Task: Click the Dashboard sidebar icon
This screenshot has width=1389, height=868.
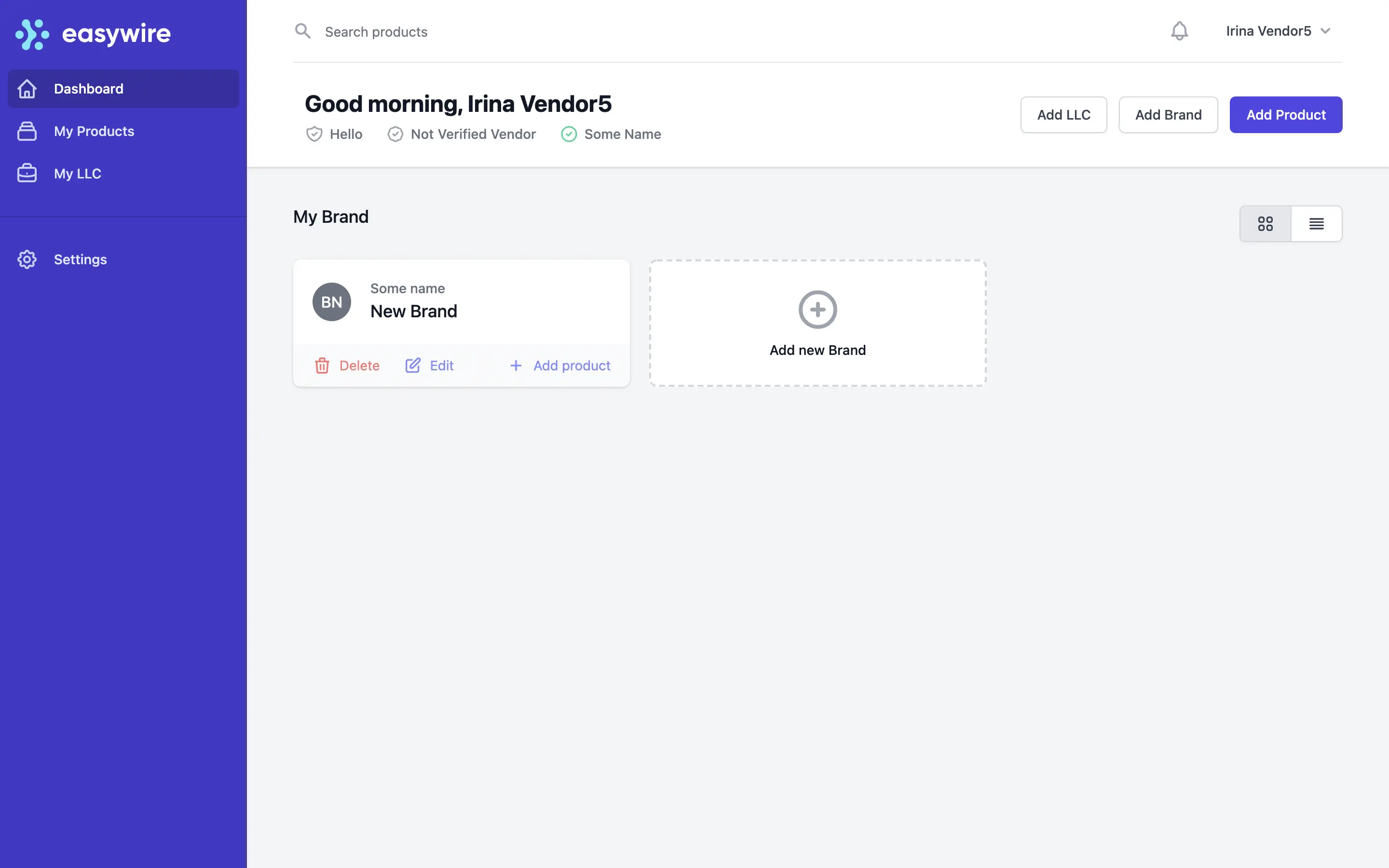Action: pos(27,88)
